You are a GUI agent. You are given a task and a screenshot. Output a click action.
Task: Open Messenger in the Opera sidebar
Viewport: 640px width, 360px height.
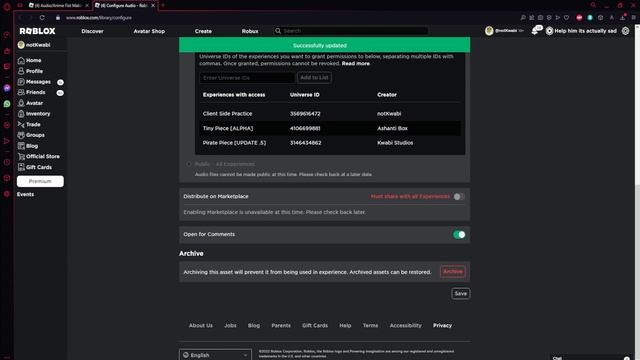point(7,88)
